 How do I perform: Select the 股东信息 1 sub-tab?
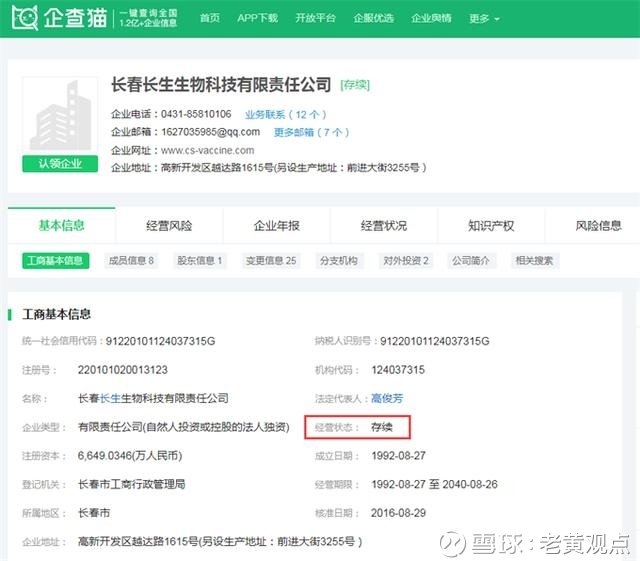click(x=199, y=260)
